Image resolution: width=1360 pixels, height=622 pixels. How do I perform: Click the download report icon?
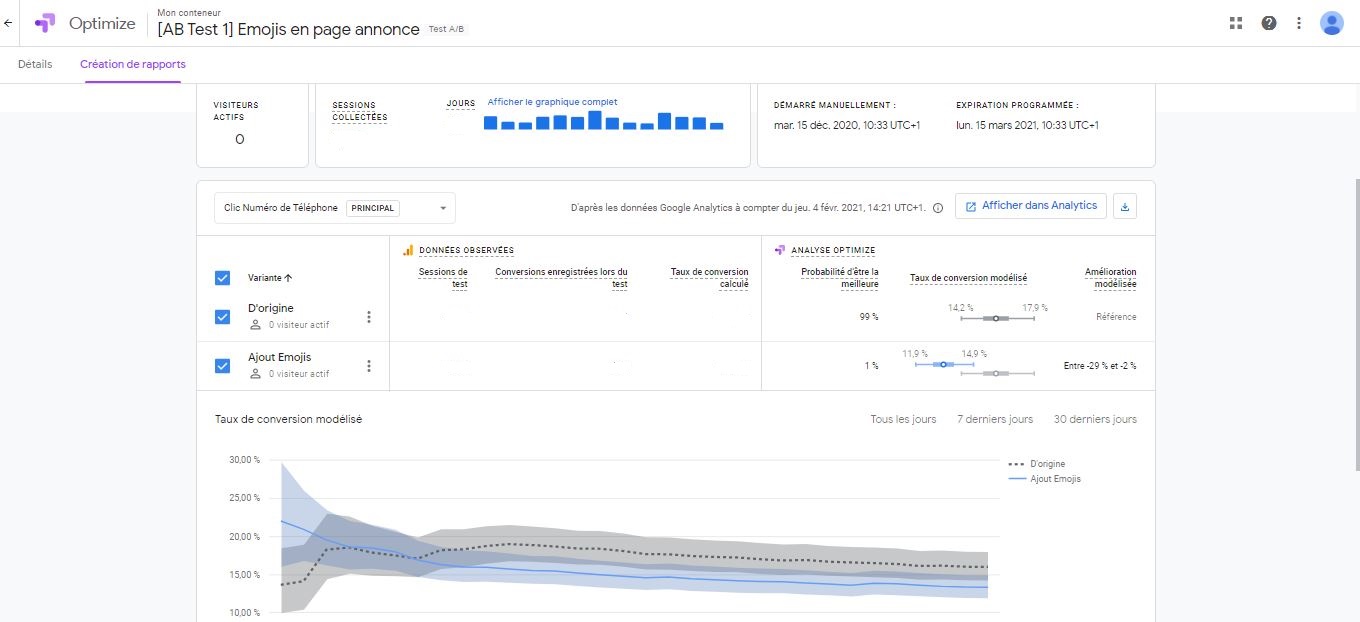coord(1125,207)
